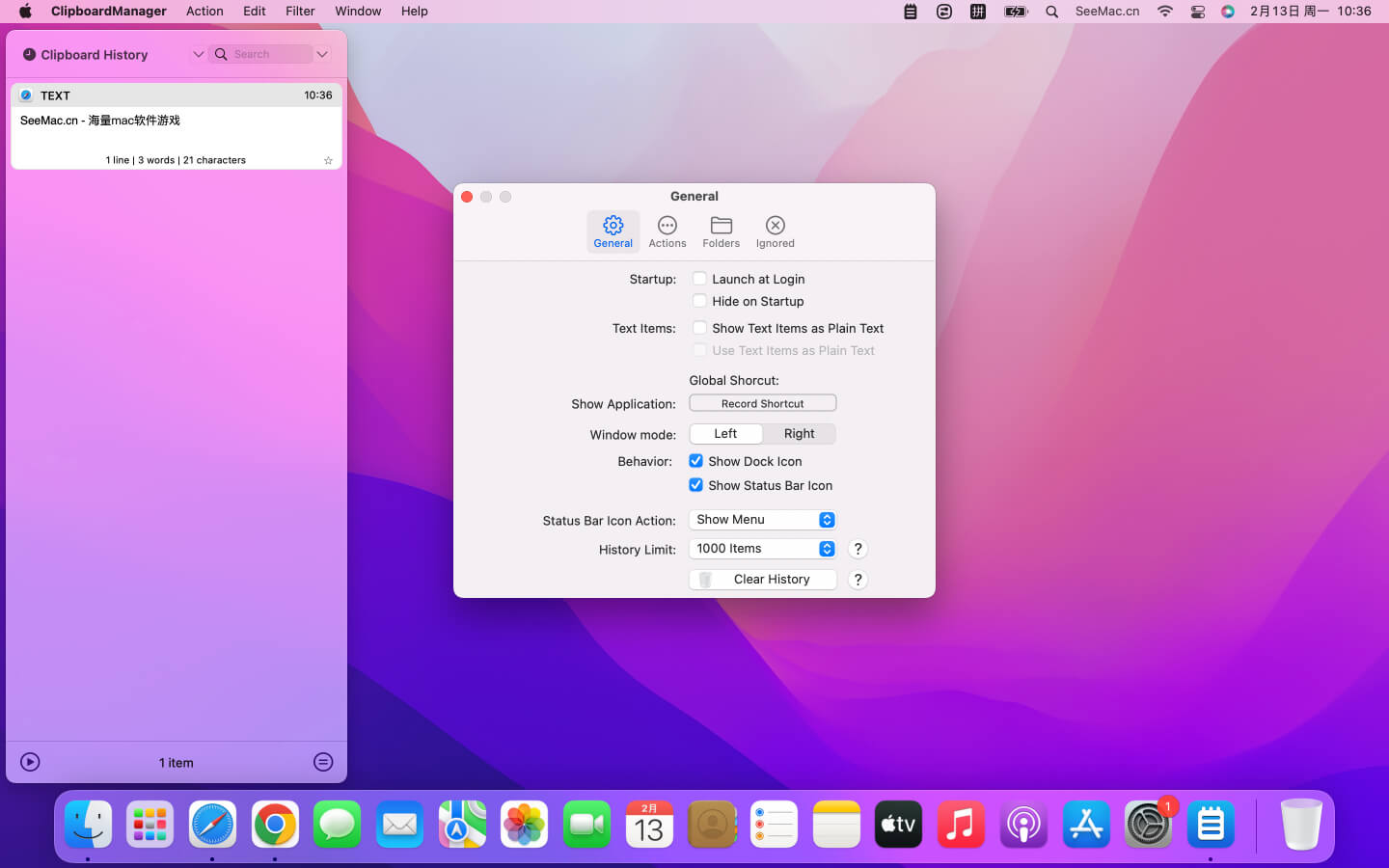Click the play icon at panel bottom-left
The image size is (1389, 868).
30,762
